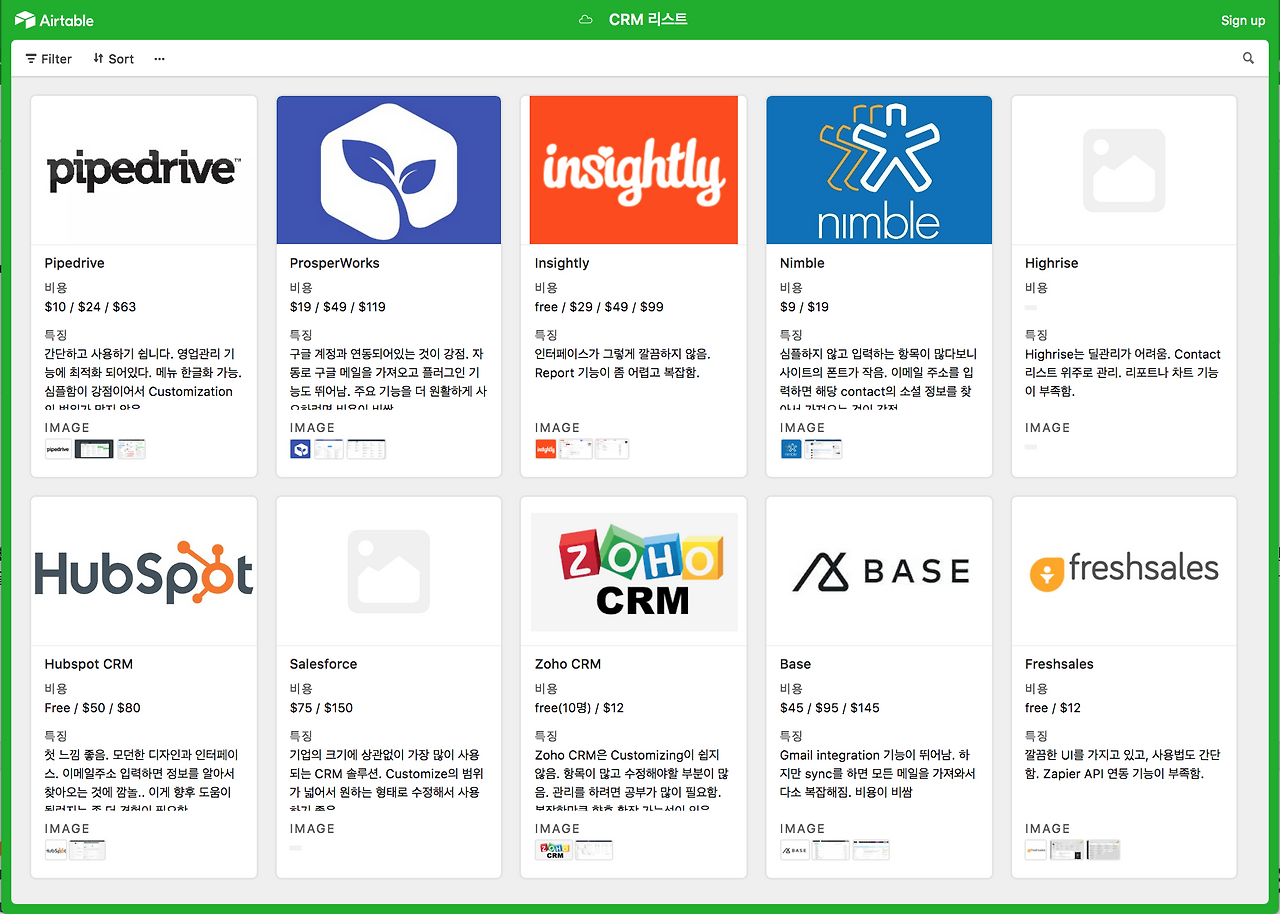Click the Highrise 특징 description text
The image size is (1280, 914).
click(1123, 373)
